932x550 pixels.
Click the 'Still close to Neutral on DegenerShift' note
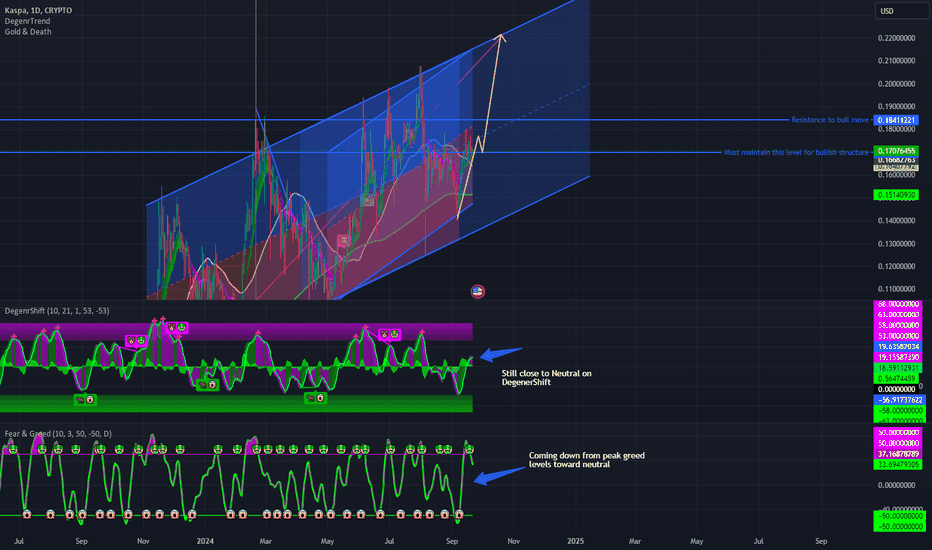[x=546, y=378]
